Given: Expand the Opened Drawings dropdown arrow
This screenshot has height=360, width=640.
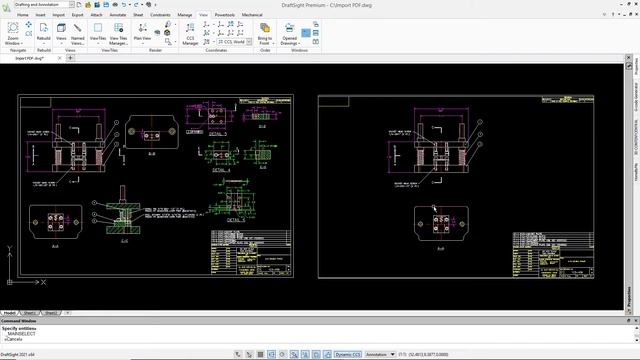Looking at the screenshot, I should point(299,43).
